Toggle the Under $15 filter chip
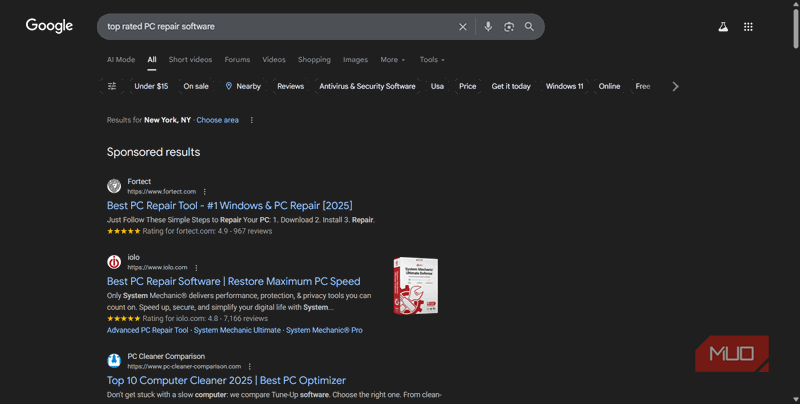Image resolution: width=800 pixels, height=404 pixels. (x=151, y=86)
